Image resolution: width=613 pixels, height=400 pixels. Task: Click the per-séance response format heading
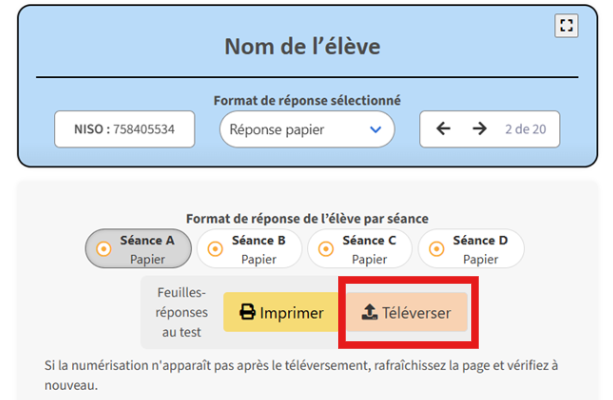point(306,218)
